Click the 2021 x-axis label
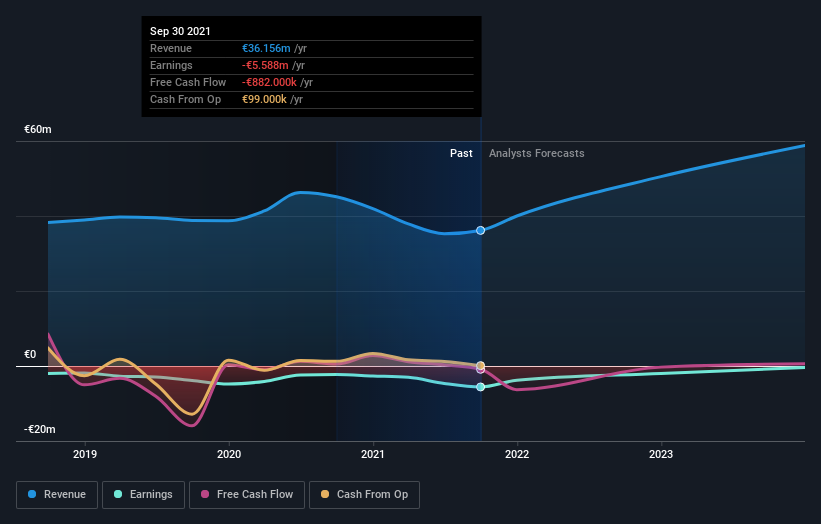This screenshot has height=524, width=821. coord(373,454)
